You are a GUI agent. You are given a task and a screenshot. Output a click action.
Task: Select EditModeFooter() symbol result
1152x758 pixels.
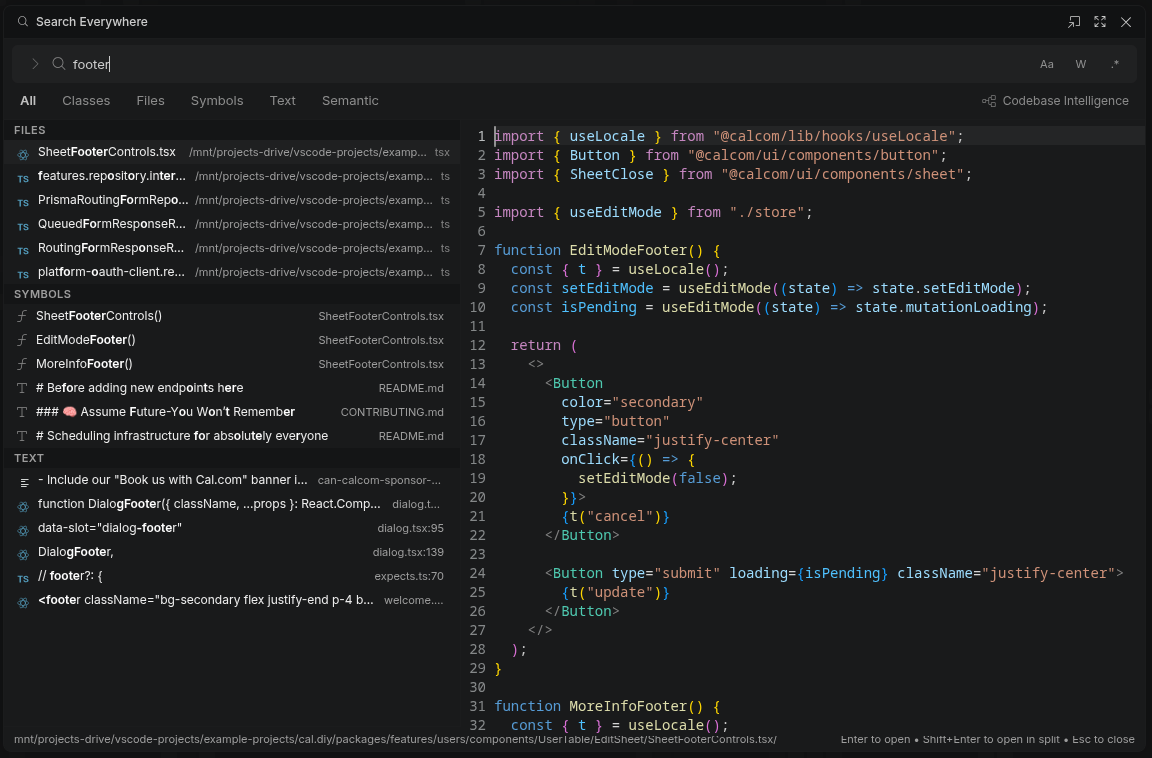coord(232,340)
